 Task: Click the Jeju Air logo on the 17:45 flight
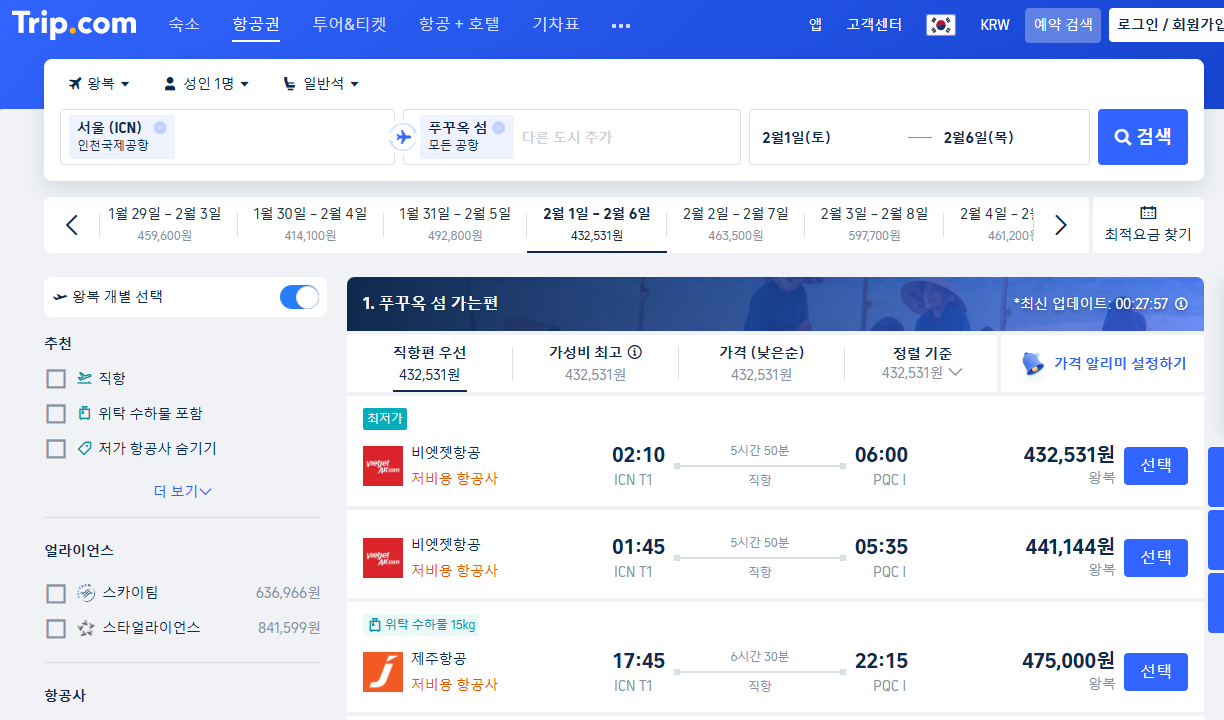[x=383, y=672]
